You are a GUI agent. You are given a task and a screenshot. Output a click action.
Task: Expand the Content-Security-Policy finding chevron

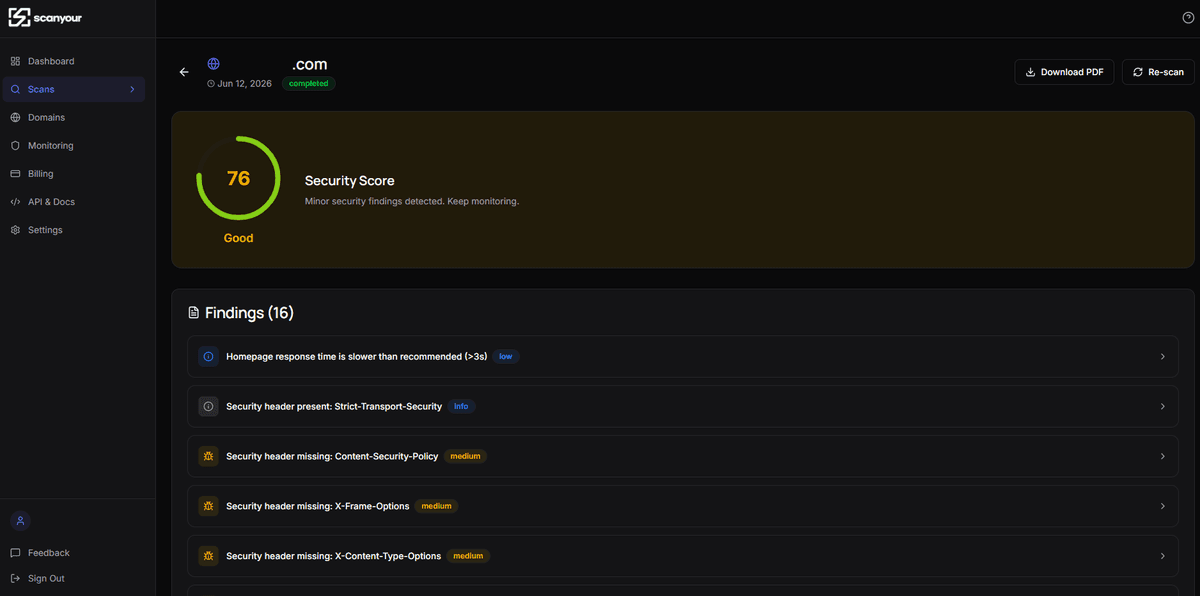pyautogui.click(x=1162, y=456)
